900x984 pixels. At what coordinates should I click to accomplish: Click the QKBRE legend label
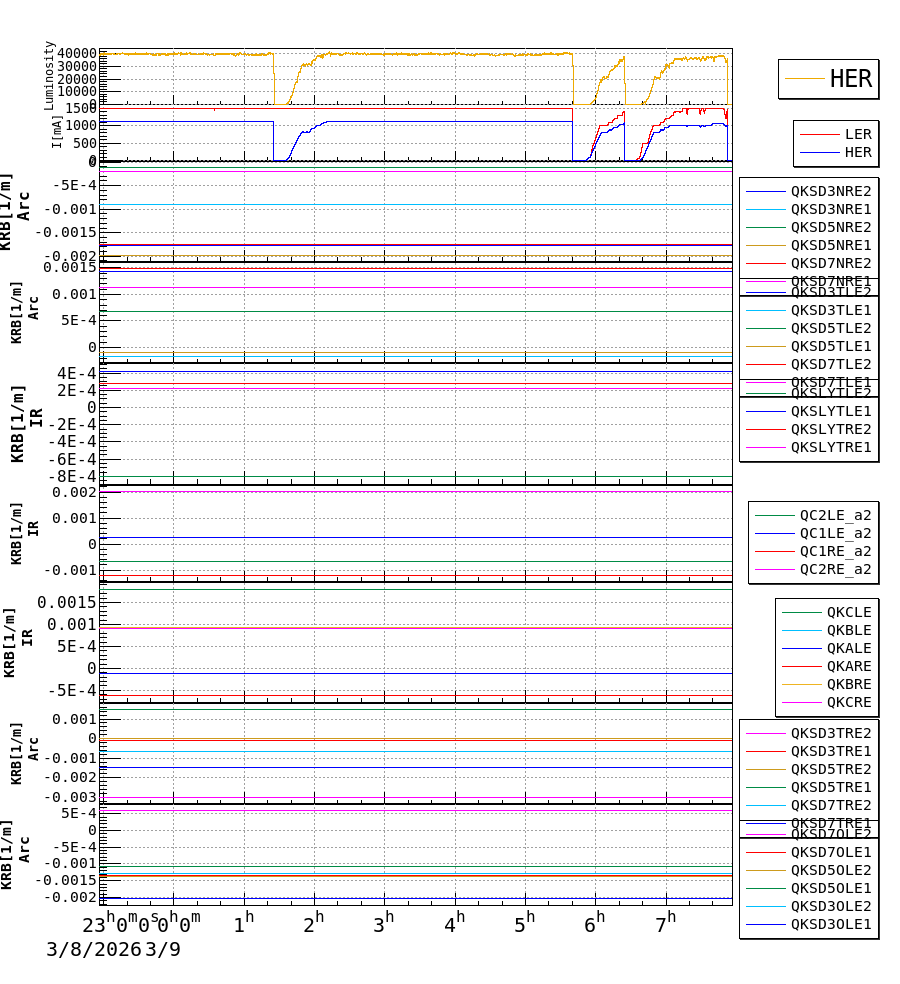[849, 685]
